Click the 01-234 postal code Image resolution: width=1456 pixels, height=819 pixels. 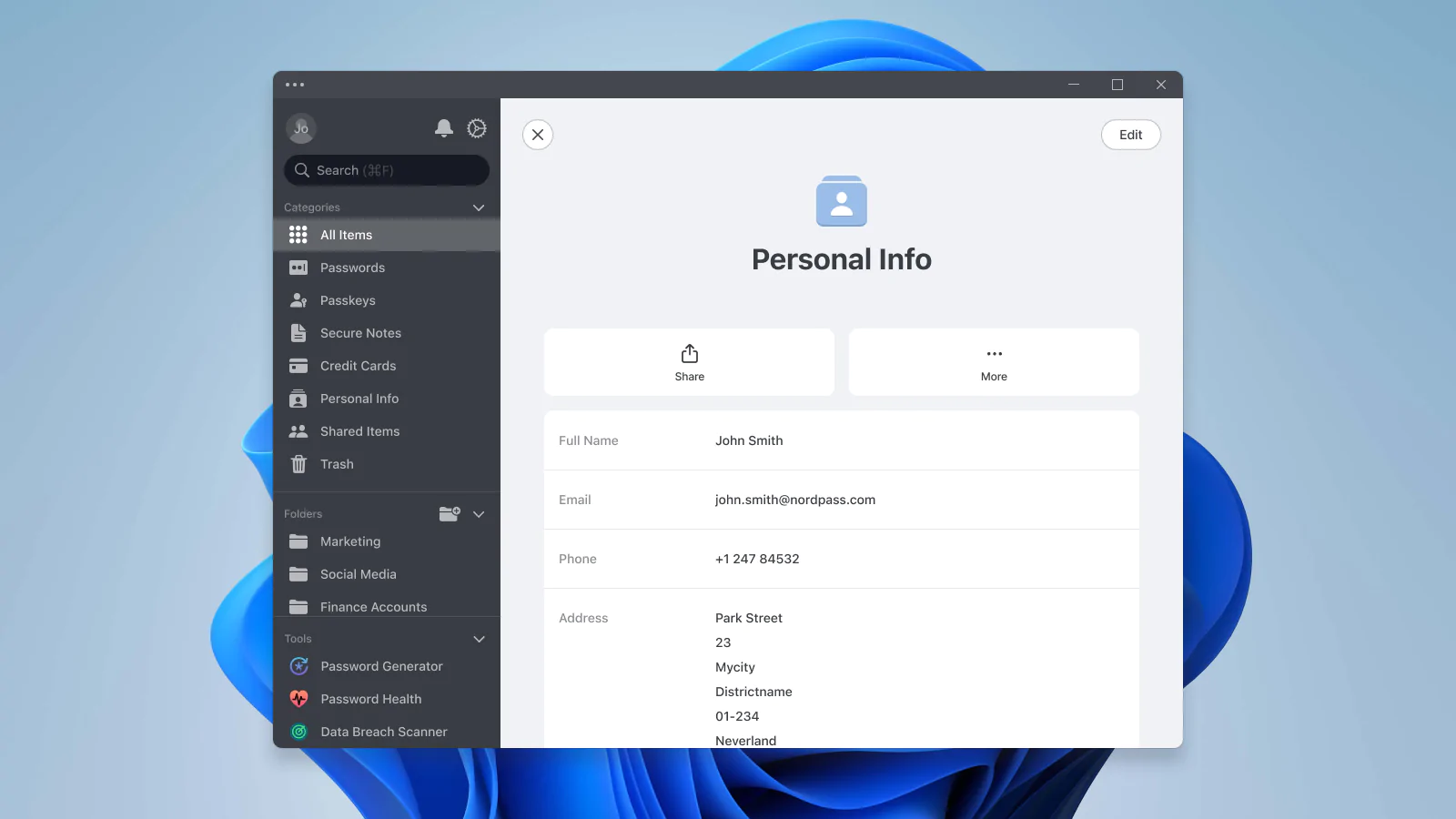[737, 716]
